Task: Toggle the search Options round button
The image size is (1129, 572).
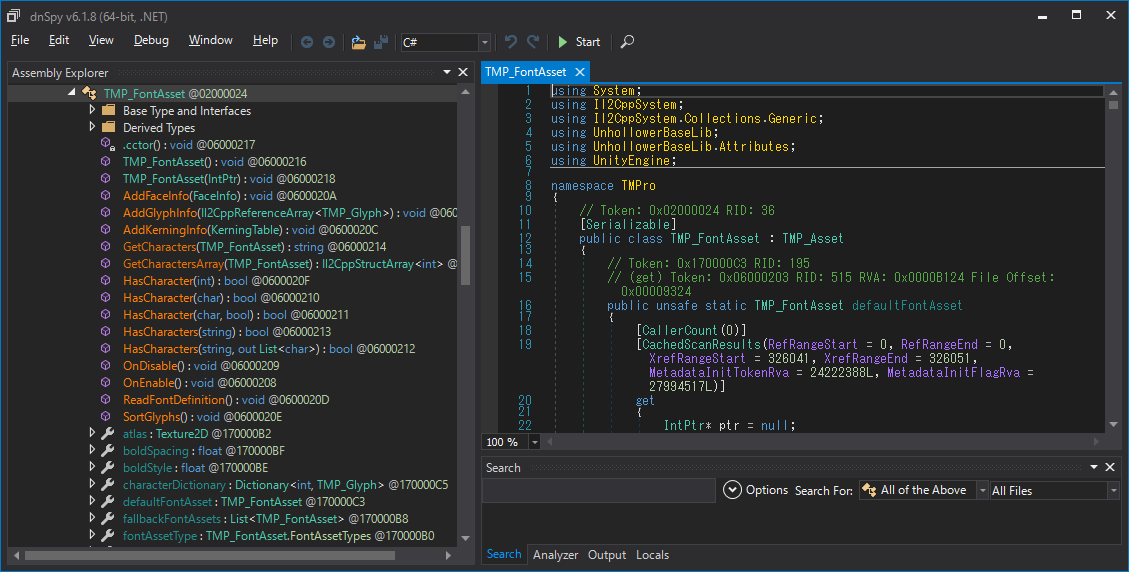Action: [732, 490]
